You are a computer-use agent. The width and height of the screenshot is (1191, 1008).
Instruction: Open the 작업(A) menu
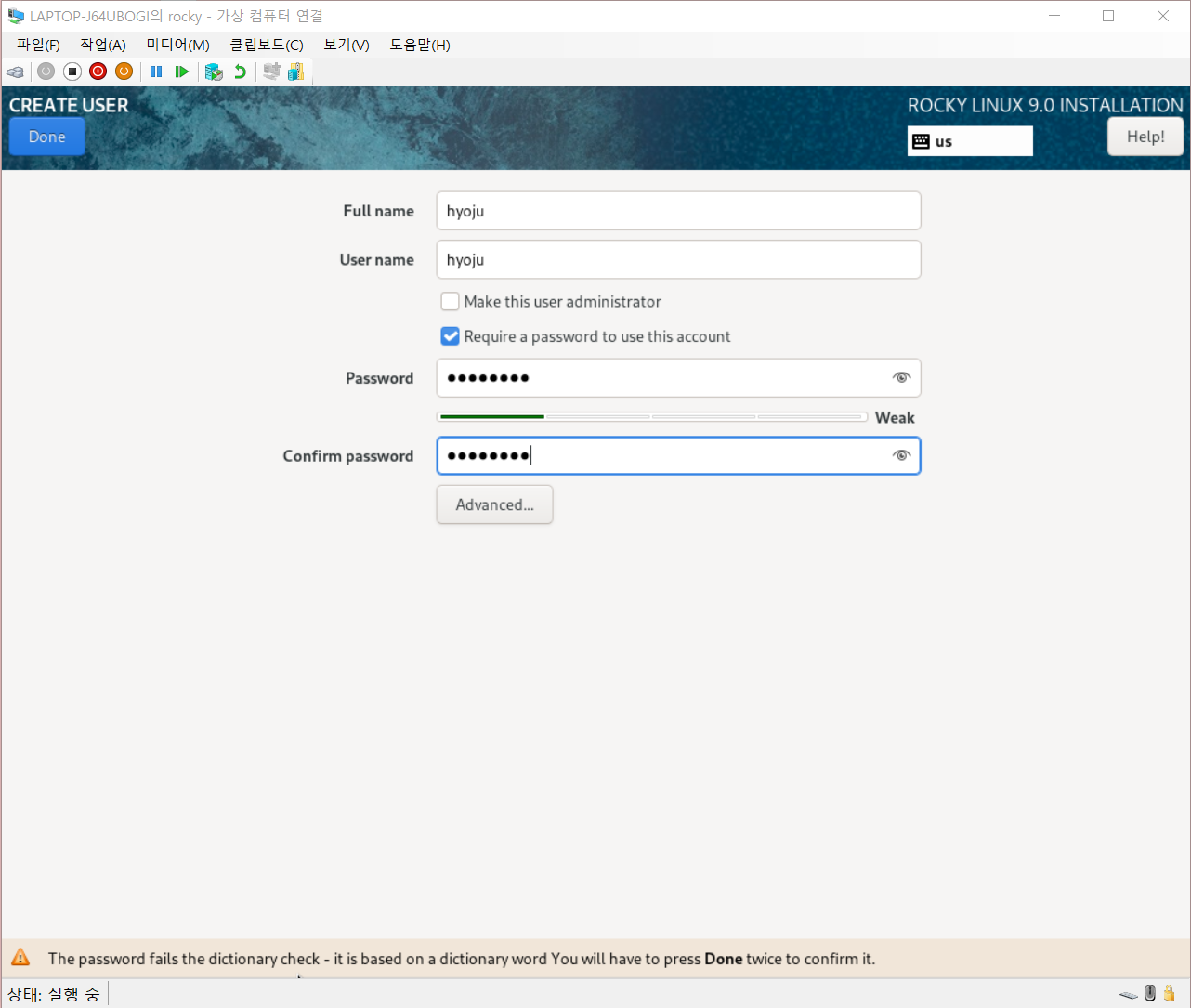click(103, 45)
